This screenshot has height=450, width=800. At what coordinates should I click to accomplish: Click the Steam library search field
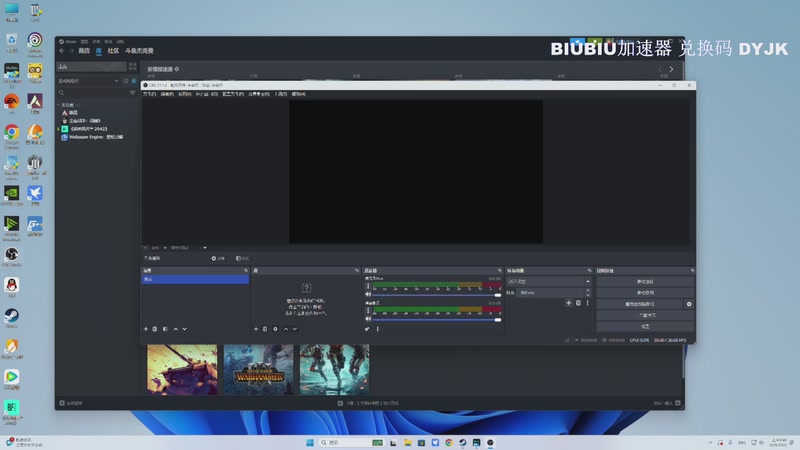point(93,93)
